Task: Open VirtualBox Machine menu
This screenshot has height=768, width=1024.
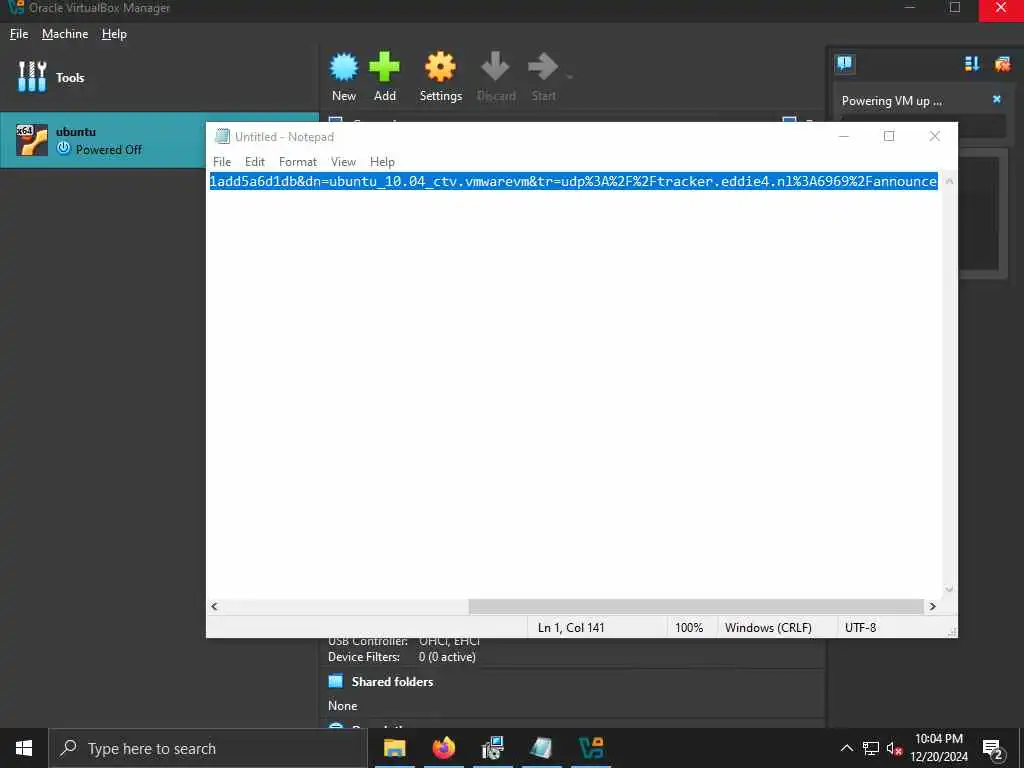Action: 65,34
